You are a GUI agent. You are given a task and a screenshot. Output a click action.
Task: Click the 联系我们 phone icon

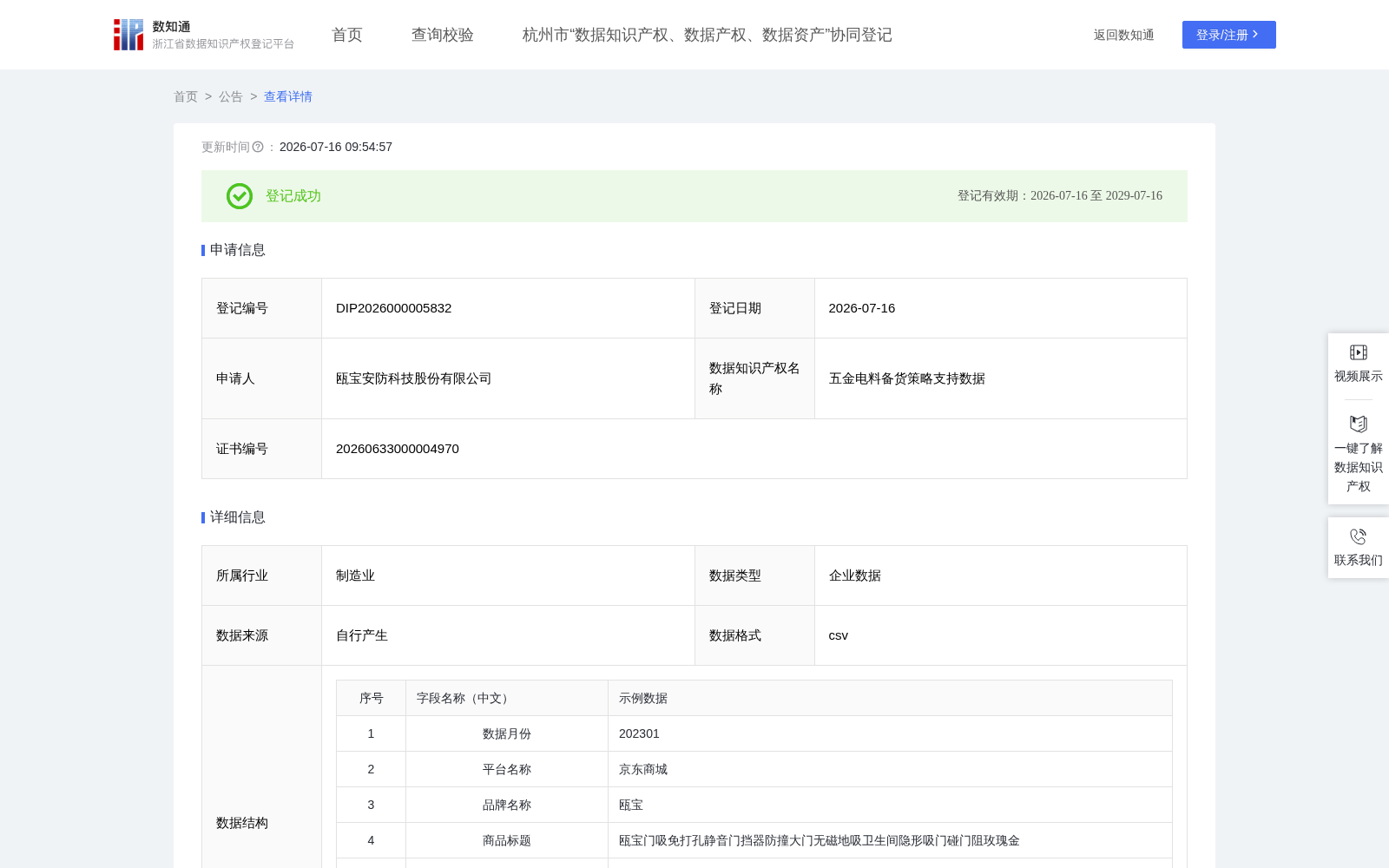click(1359, 536)
